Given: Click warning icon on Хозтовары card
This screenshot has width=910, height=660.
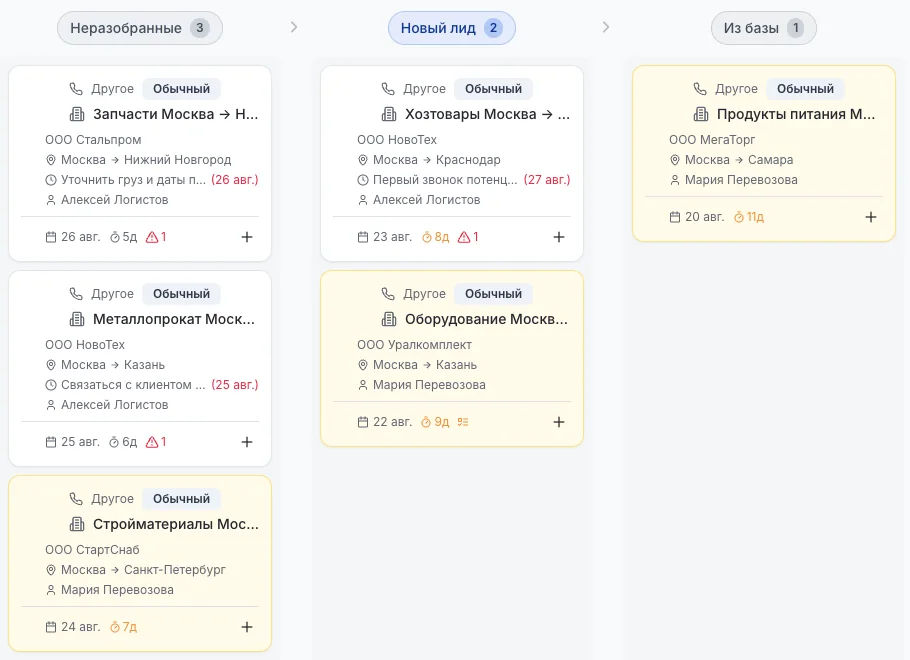Looking at the screenshot, I should pos(464,237).
